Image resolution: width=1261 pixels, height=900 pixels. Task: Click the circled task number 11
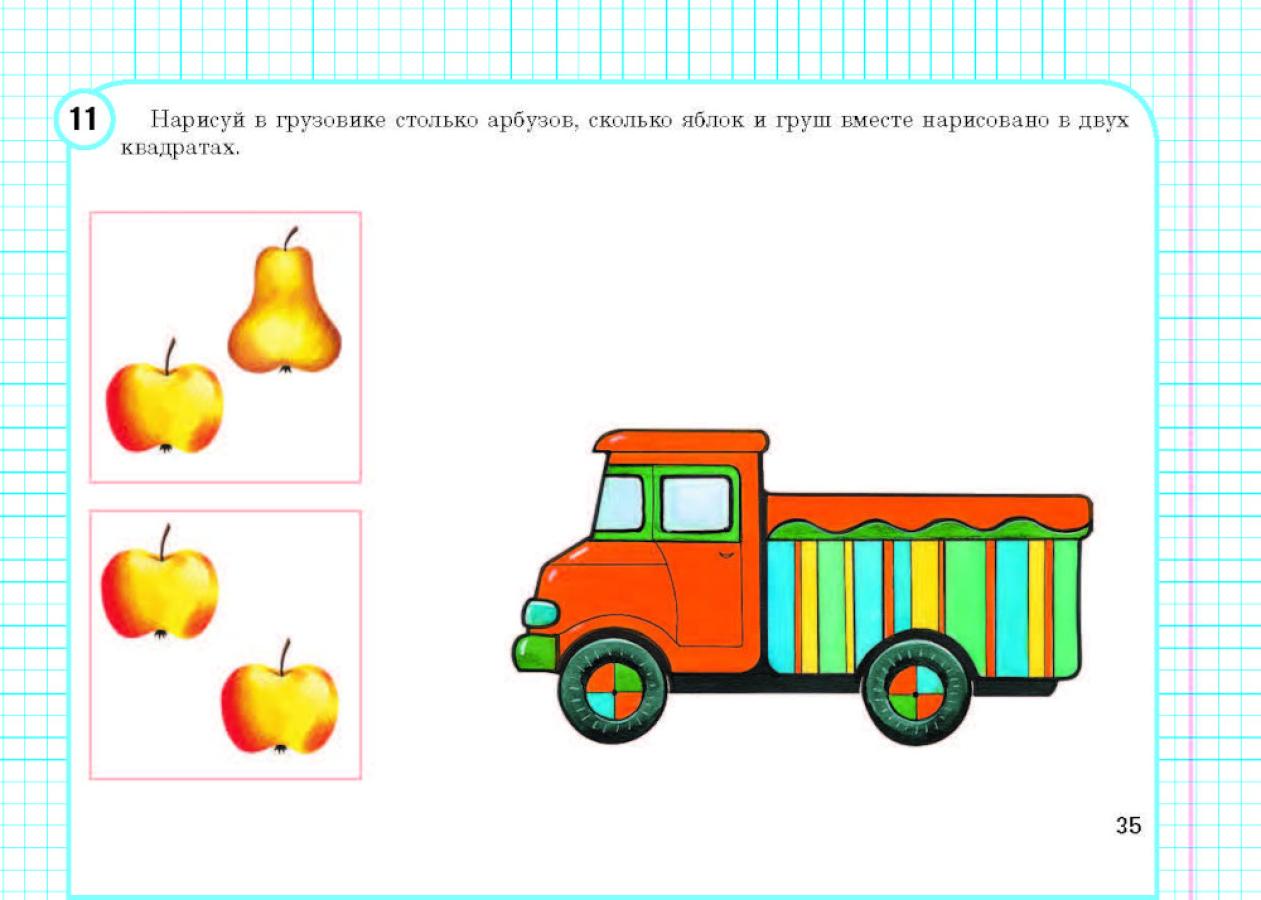pyautogui.click(x=83, y=120)
